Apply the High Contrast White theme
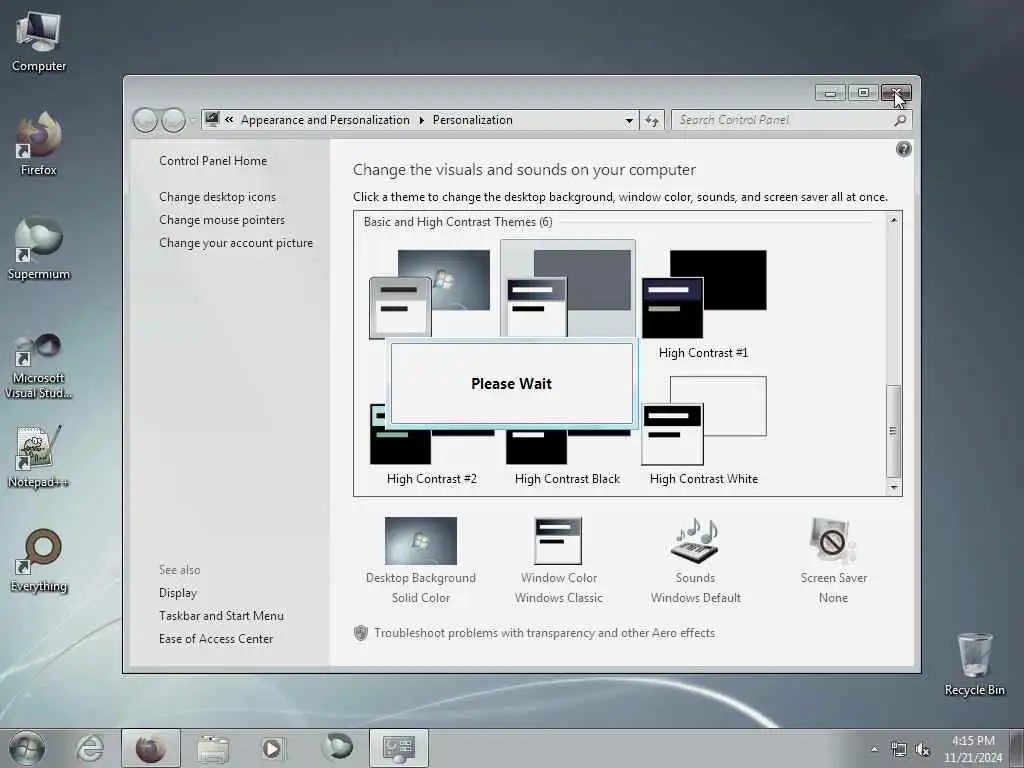This screenshot has width=1024, height=768. 704,431
